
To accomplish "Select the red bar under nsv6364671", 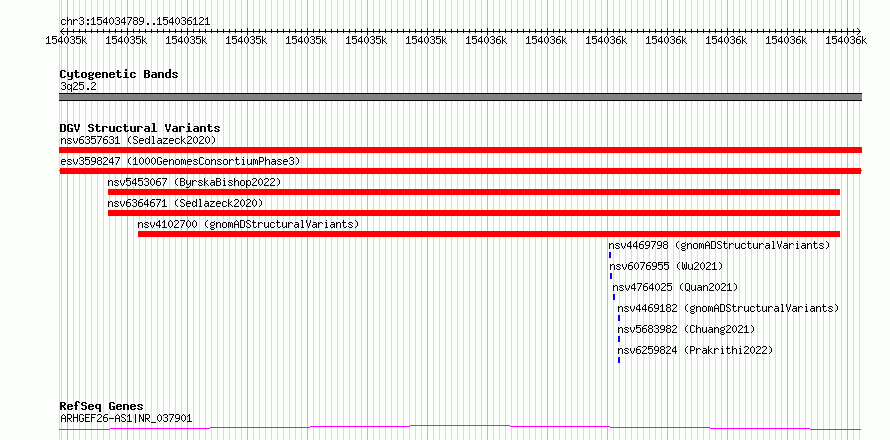I will point(473,213).
